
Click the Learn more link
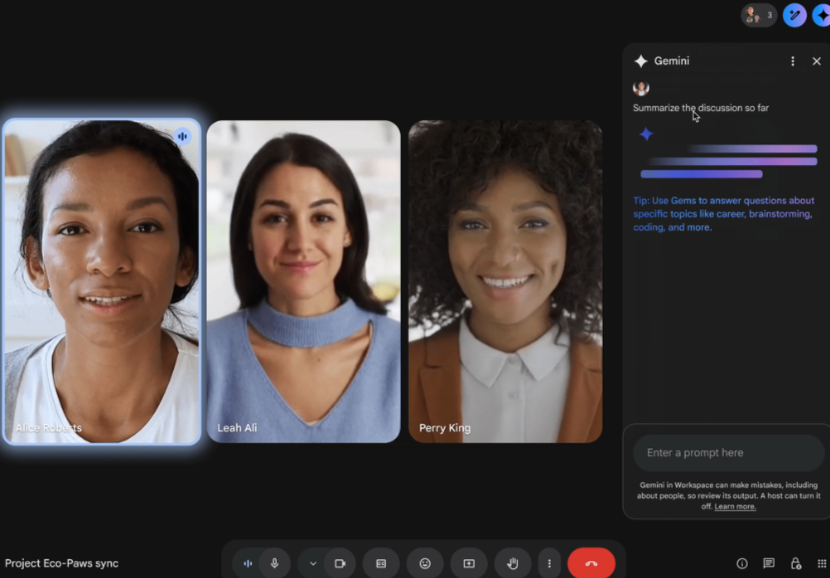tap(735, 507)
